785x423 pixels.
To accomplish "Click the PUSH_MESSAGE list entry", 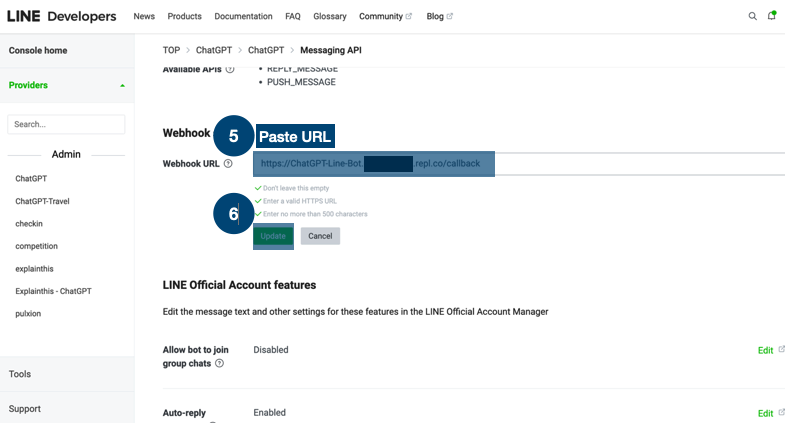I will pyautogui.click(x=301, y=82).
